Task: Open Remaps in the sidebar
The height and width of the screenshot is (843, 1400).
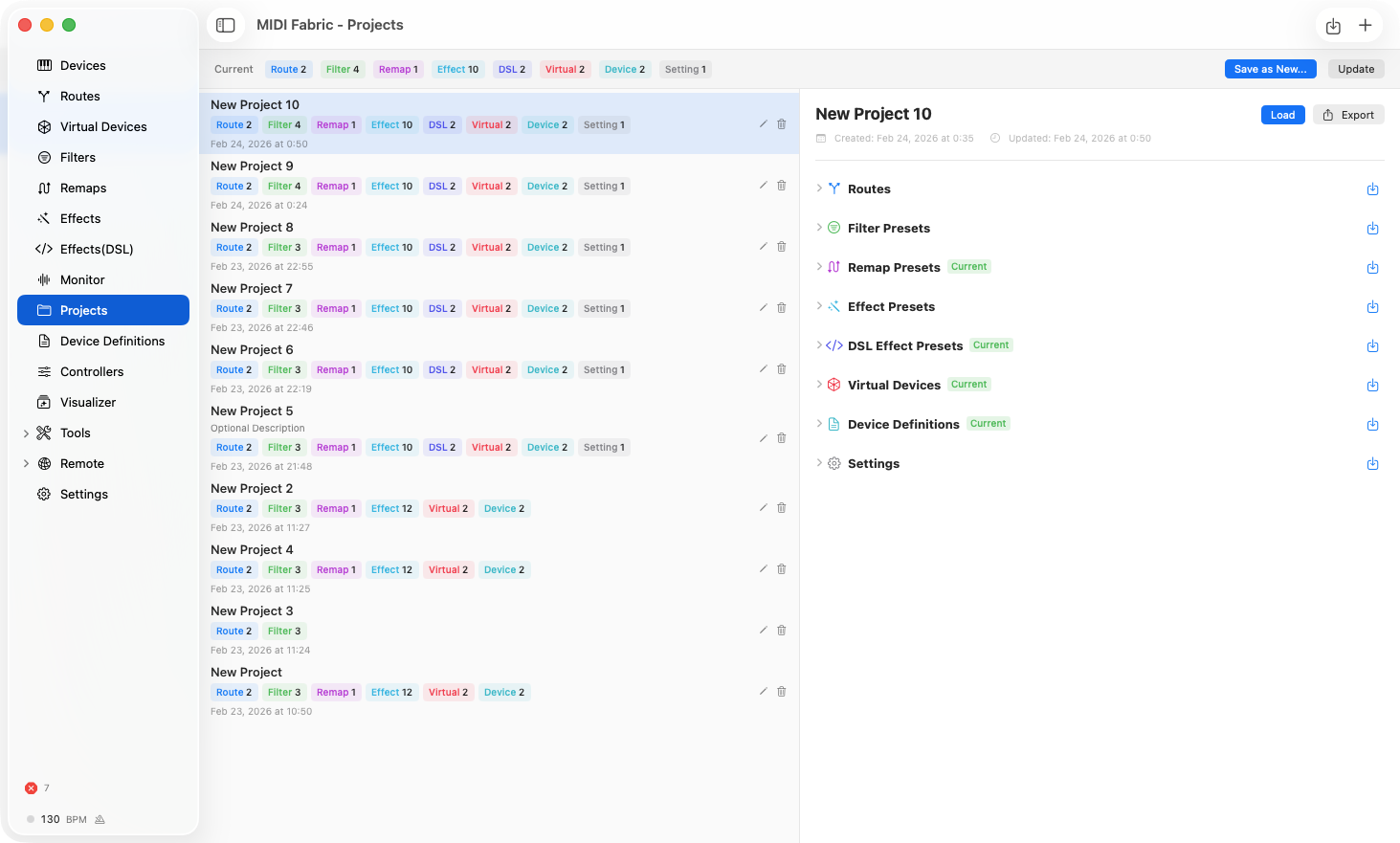Action: (103, 188)
